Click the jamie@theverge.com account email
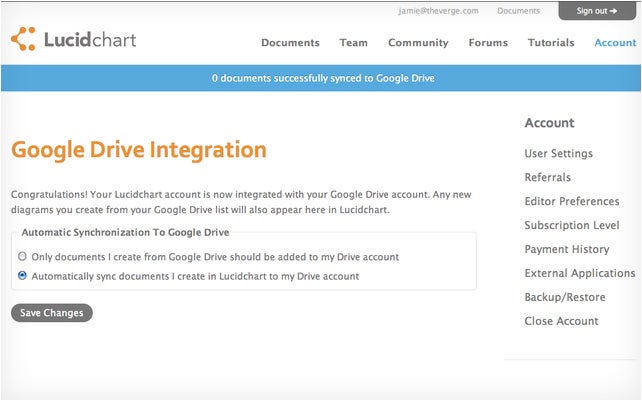642x402 pixels. coord(439,11)
